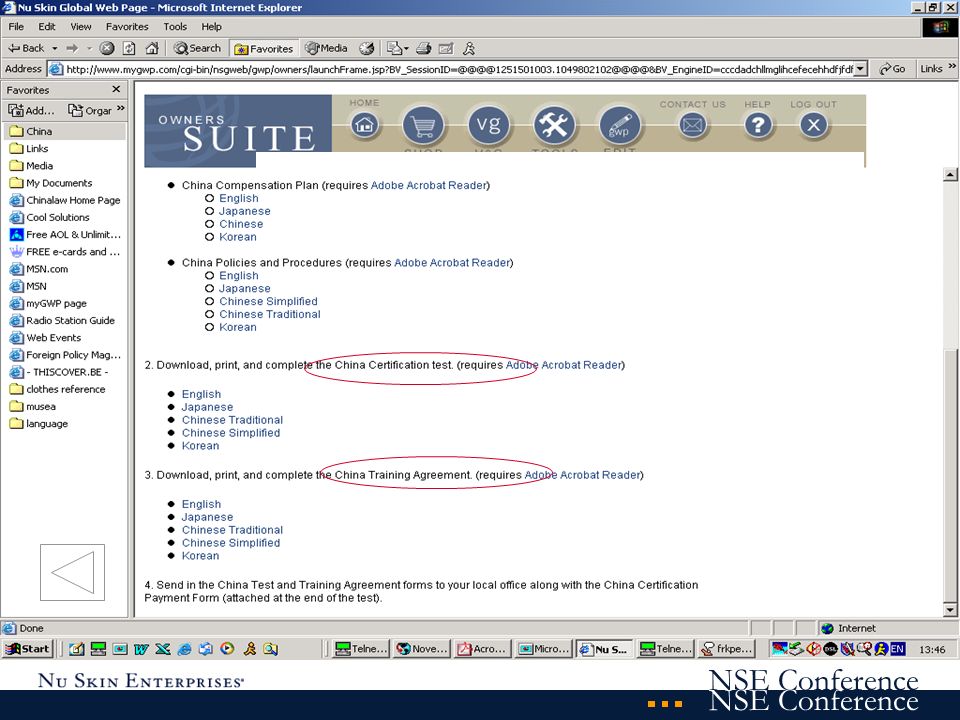Viewport: 960px width, 720px height.
Task: Open the Forward button history dropdown arrow
Action: tap(89, 48)
